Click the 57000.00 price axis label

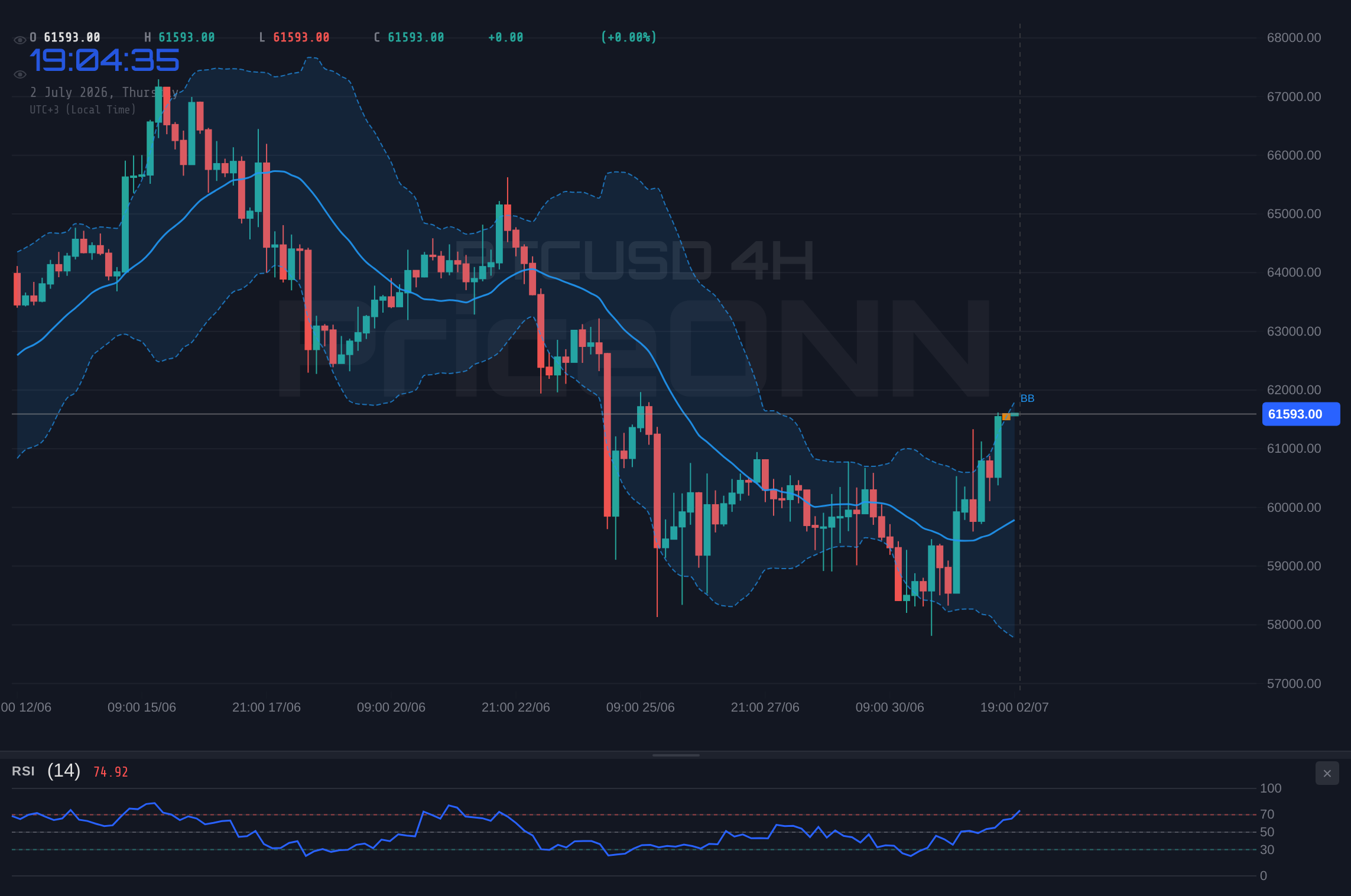(1294, 684)
